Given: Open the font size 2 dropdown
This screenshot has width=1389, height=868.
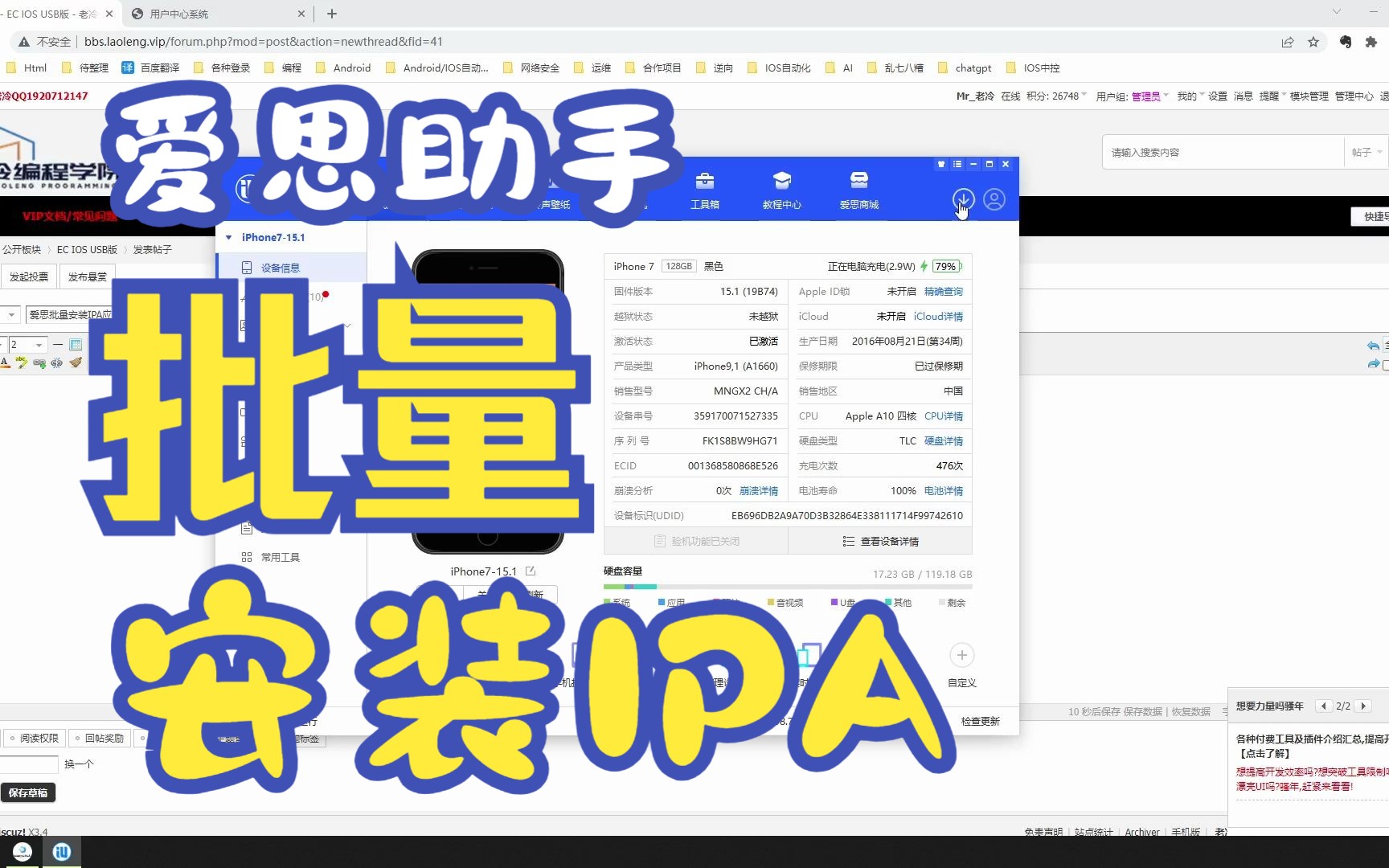Looking at the screenshot, I should tap(38, 345).
